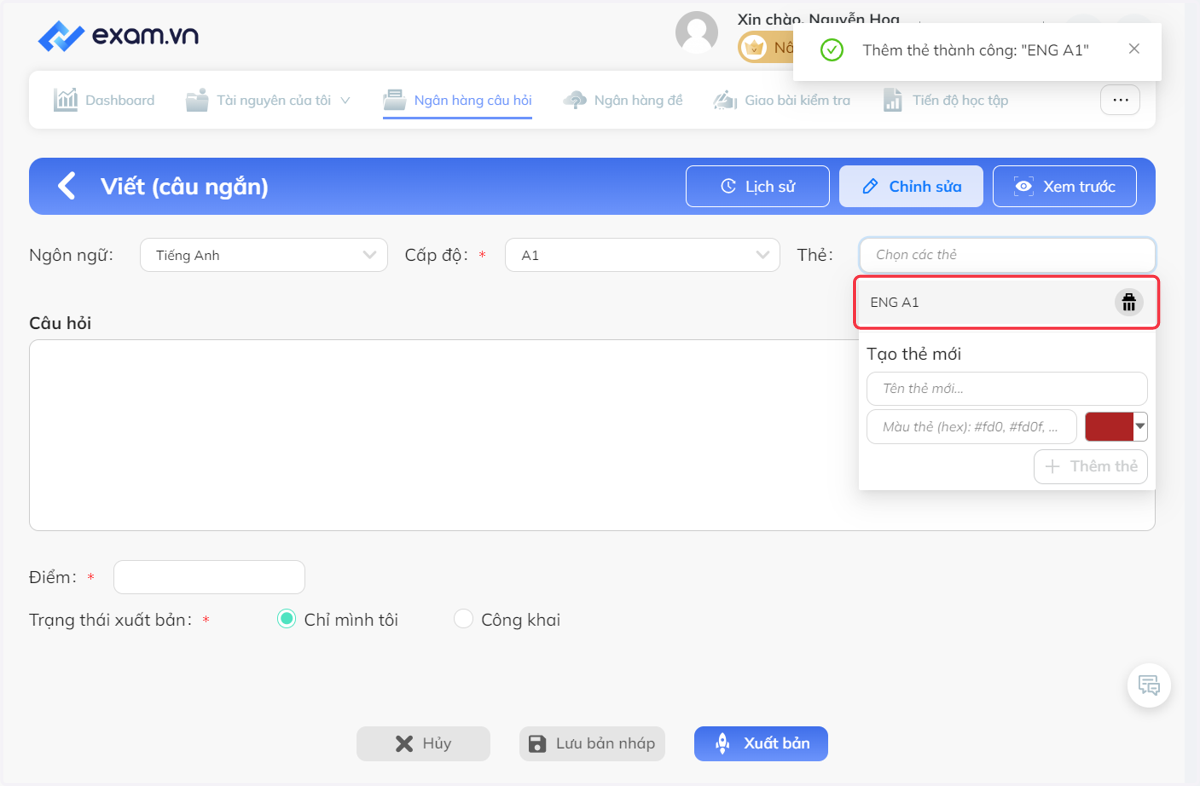1200x786 pixels.
Task: Click the exam.vn logo
Action: click(118, 36)
